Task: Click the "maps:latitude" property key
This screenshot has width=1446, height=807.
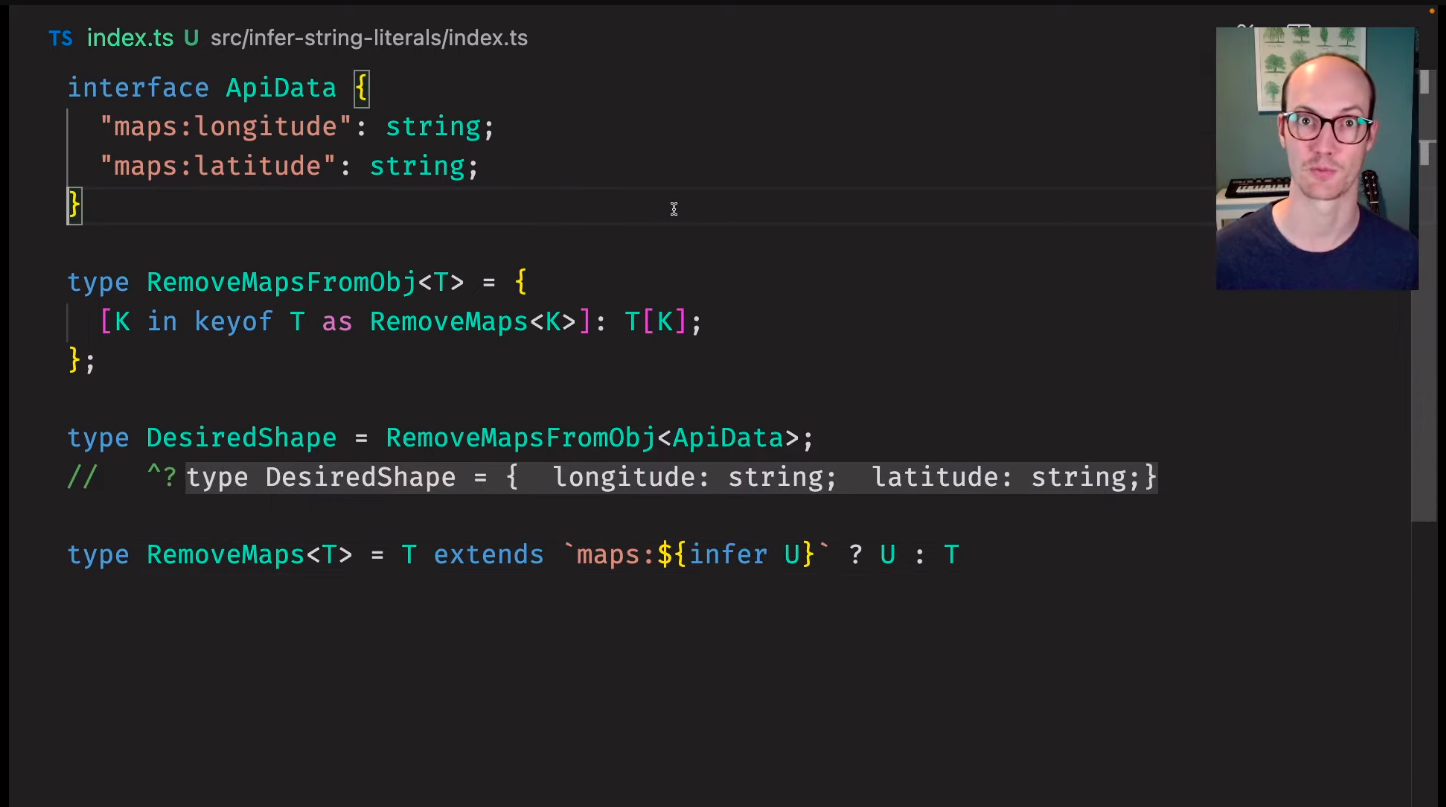Action: (x=217, y=166)
